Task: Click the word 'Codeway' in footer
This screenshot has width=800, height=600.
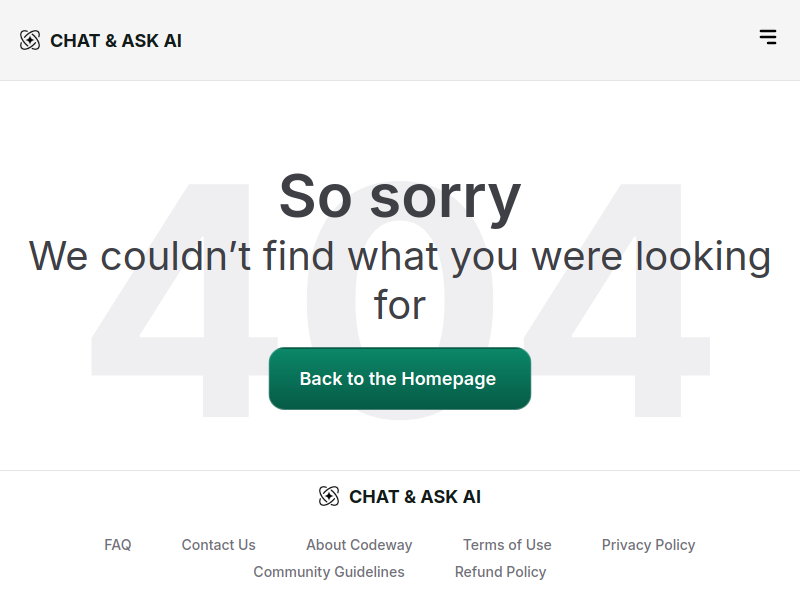Action: click(x=382, y=545)
